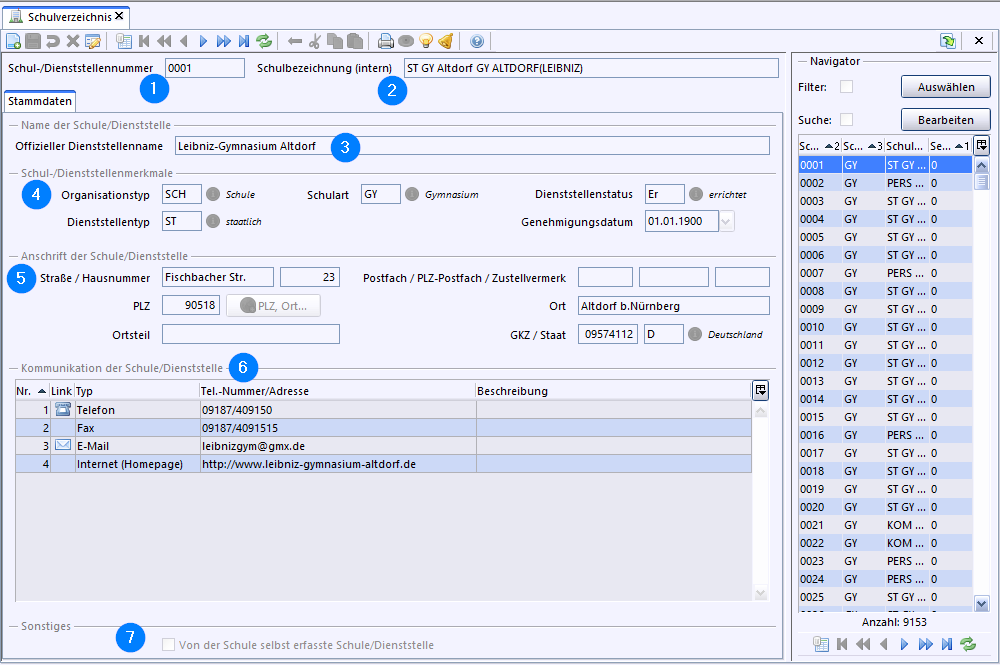Check 'Von der Schule selbst erfasste Schule/Dienststelle'
The width and height of the screenshot is (1000, 666).
[x=169, y=645]
